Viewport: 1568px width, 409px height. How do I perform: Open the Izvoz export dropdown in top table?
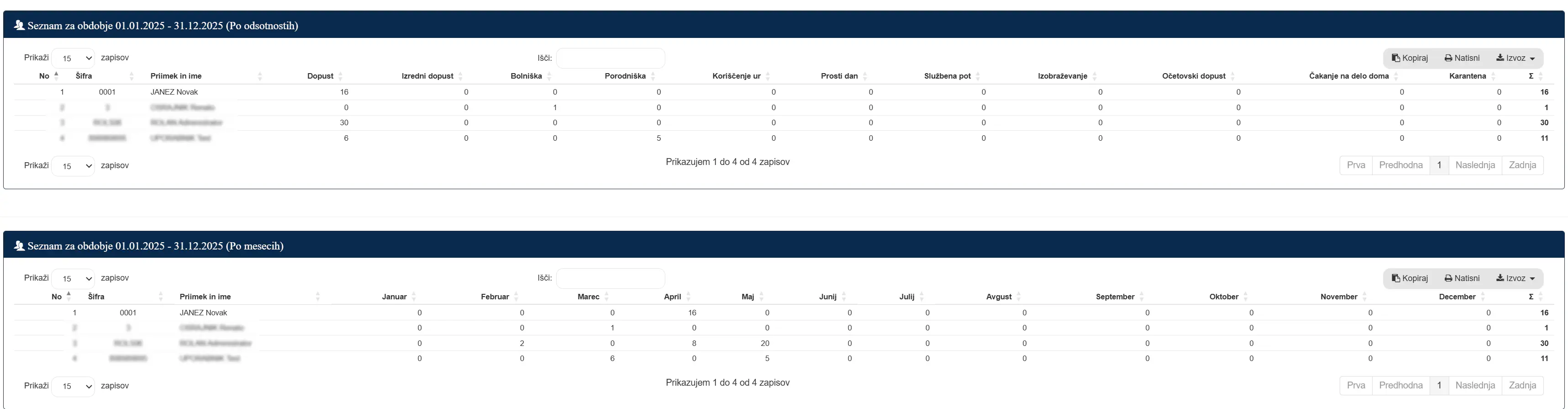1515,58
